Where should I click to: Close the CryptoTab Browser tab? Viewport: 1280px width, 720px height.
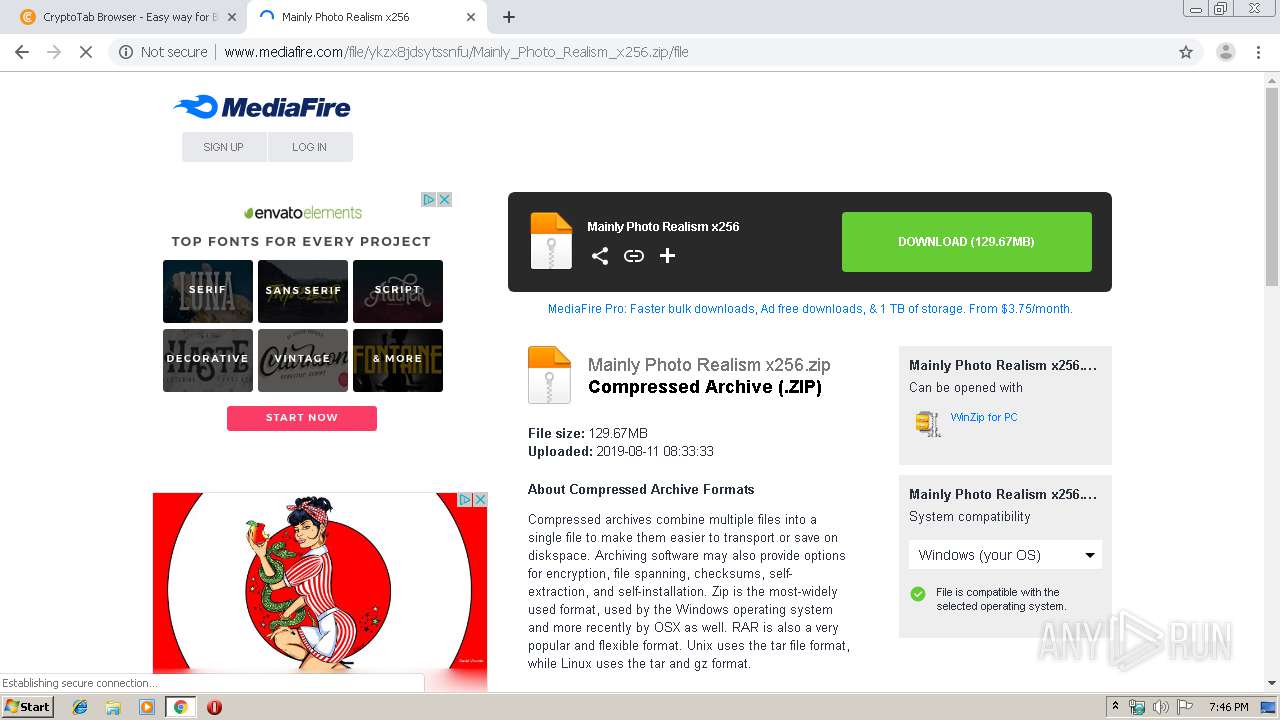pyautogui.click(x=231, y=17)
